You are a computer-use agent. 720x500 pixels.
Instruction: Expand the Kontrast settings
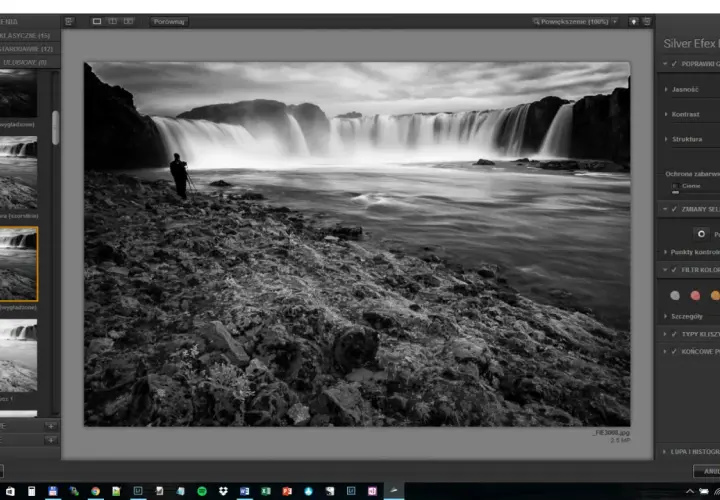point(666,114)
